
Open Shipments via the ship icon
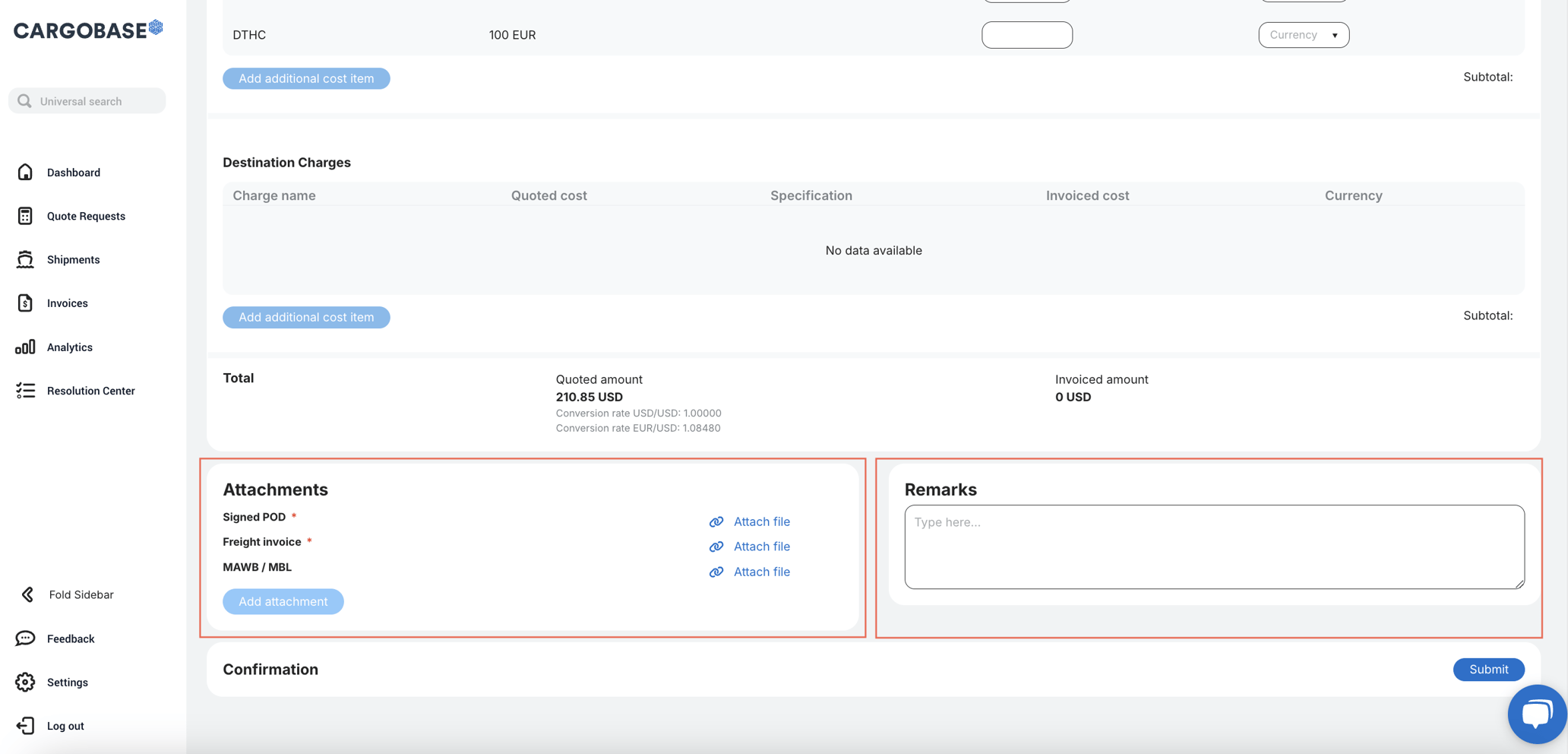pos(25,259)
